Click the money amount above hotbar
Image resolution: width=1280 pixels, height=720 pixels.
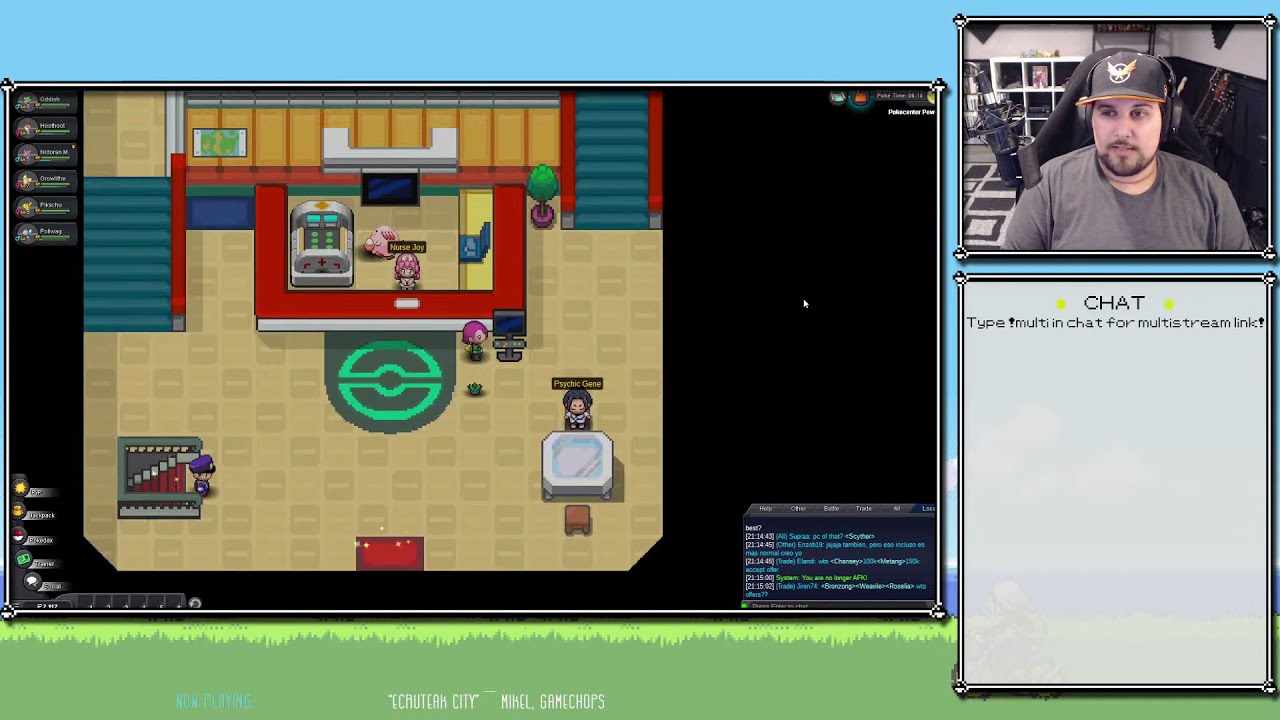click(x=47, y=606)
